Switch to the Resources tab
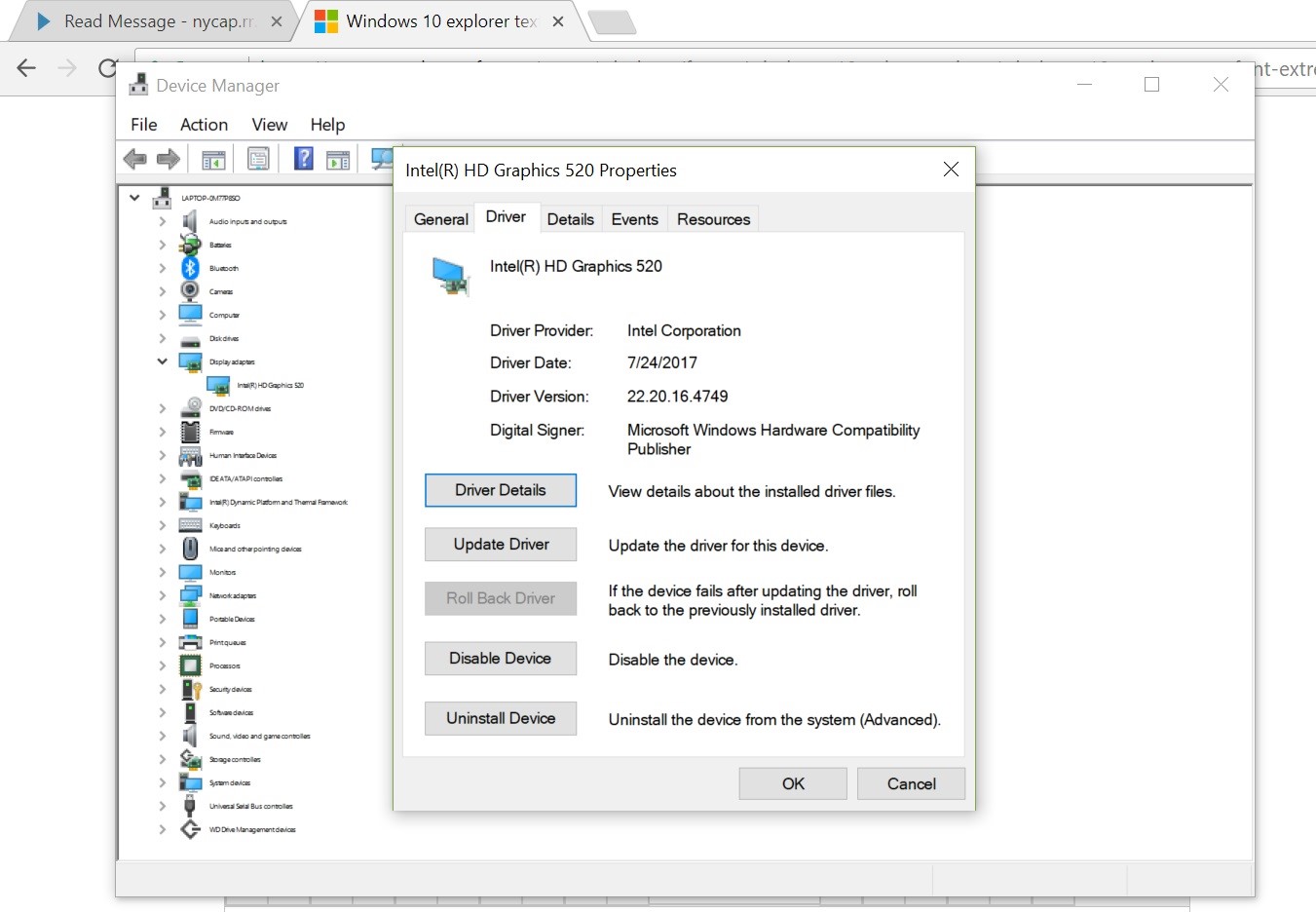Viewport: 1316px width, 912px height. [x=713, y=219]
